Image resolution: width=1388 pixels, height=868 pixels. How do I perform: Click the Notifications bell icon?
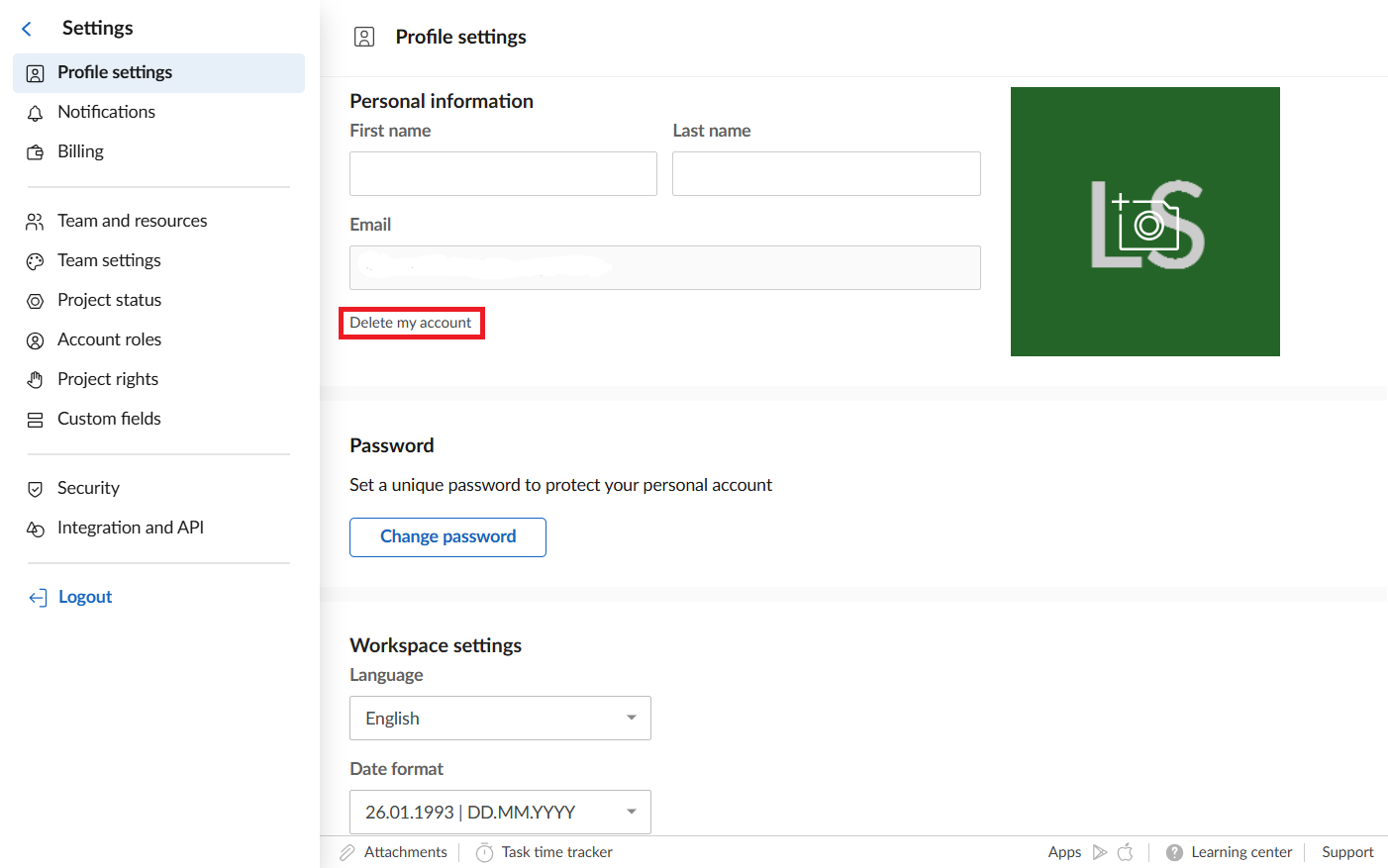(x=35, y=113)
